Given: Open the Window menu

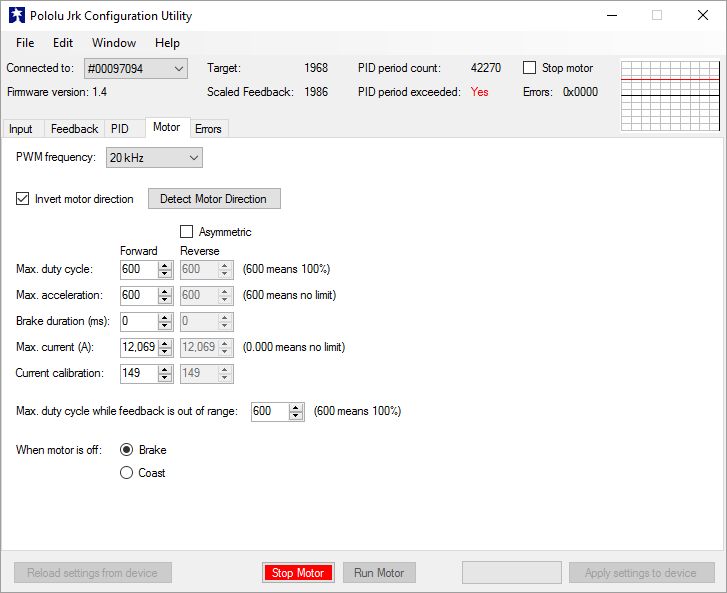Looking at the screenshot, I should pos(114,43).
